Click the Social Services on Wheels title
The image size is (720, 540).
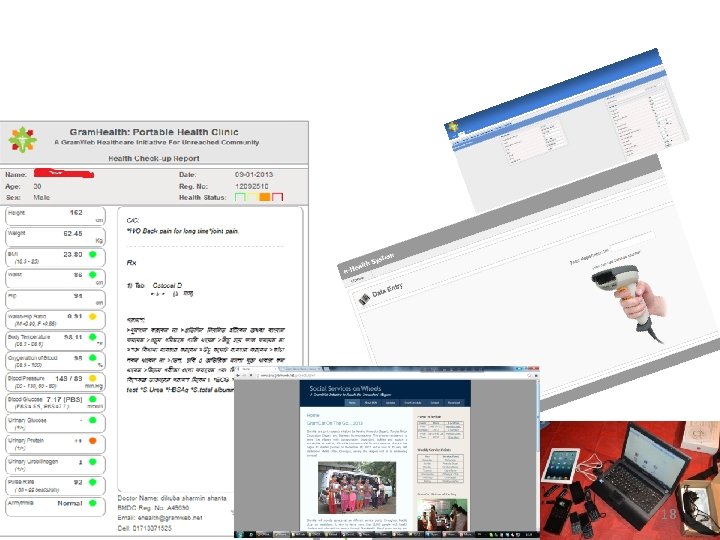point(345,388)
